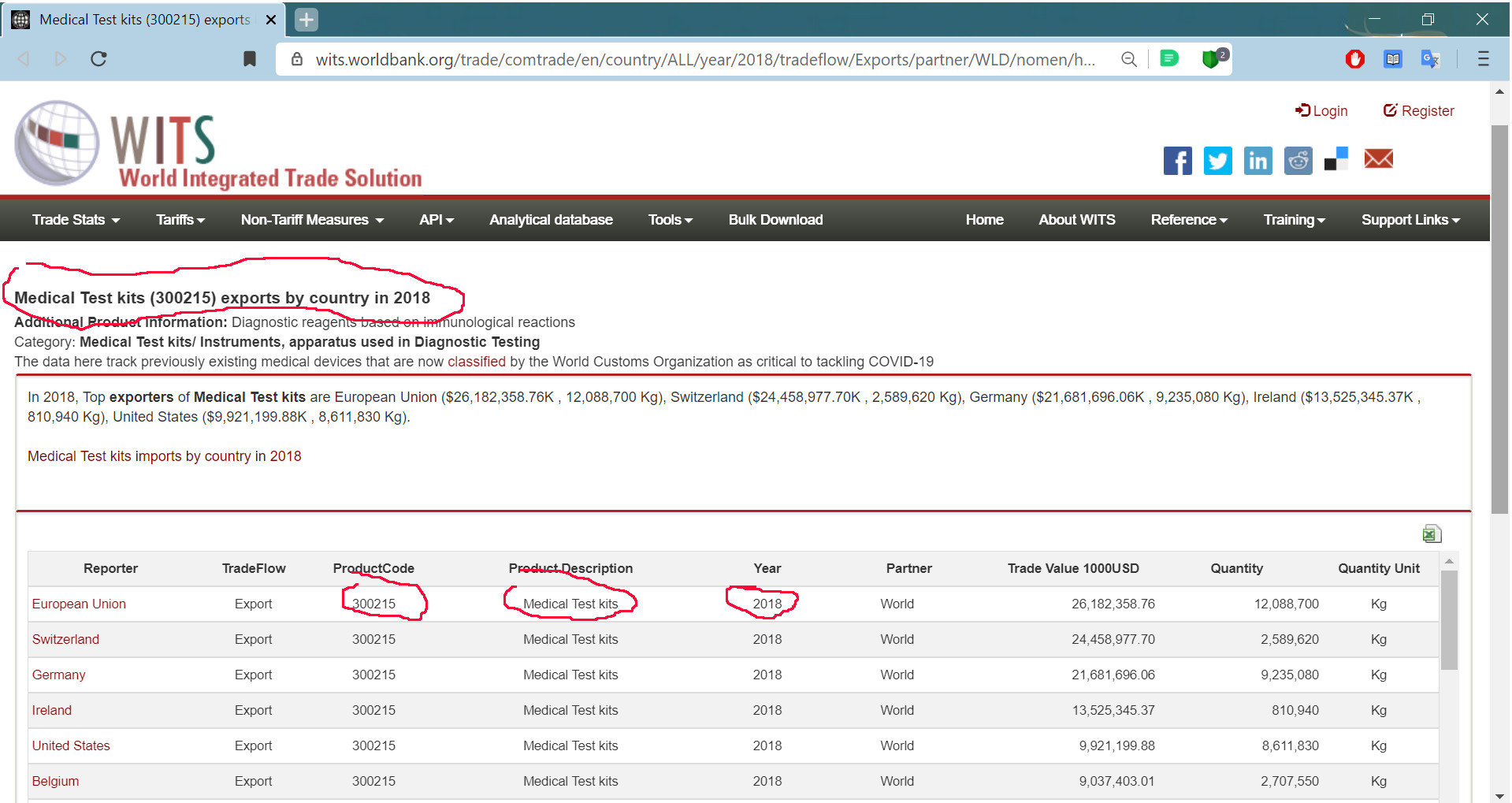Reload the page with refresh icon

(98, 59)
